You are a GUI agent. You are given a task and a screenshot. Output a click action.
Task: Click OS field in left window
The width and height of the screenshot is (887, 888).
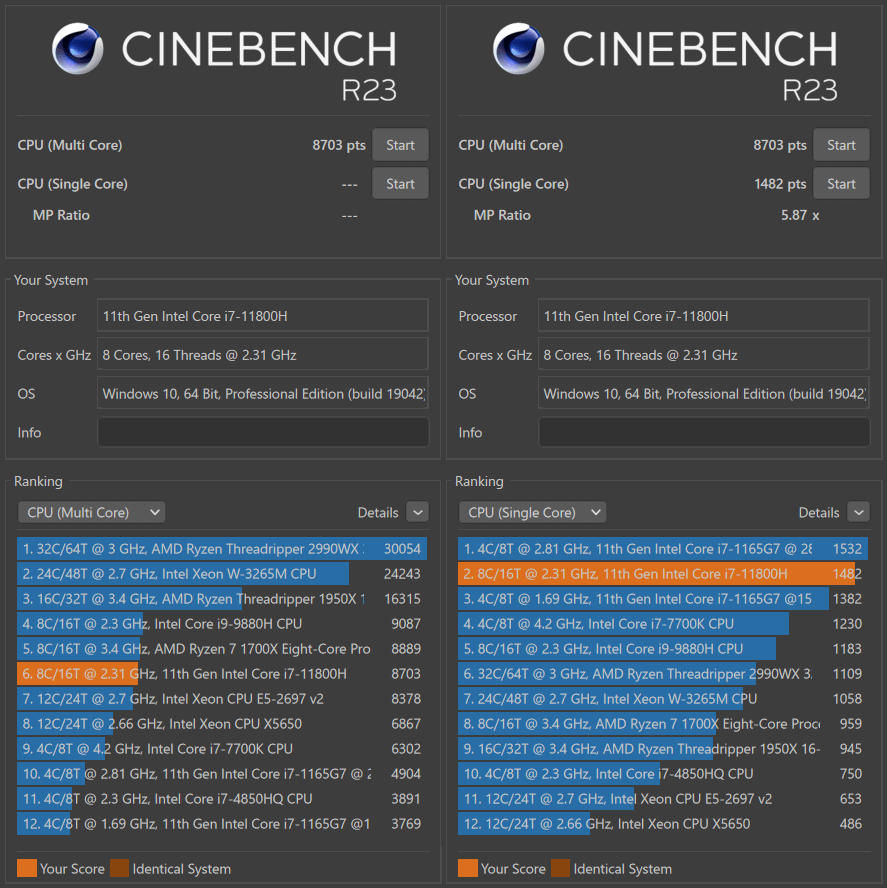tap(263, 393)
